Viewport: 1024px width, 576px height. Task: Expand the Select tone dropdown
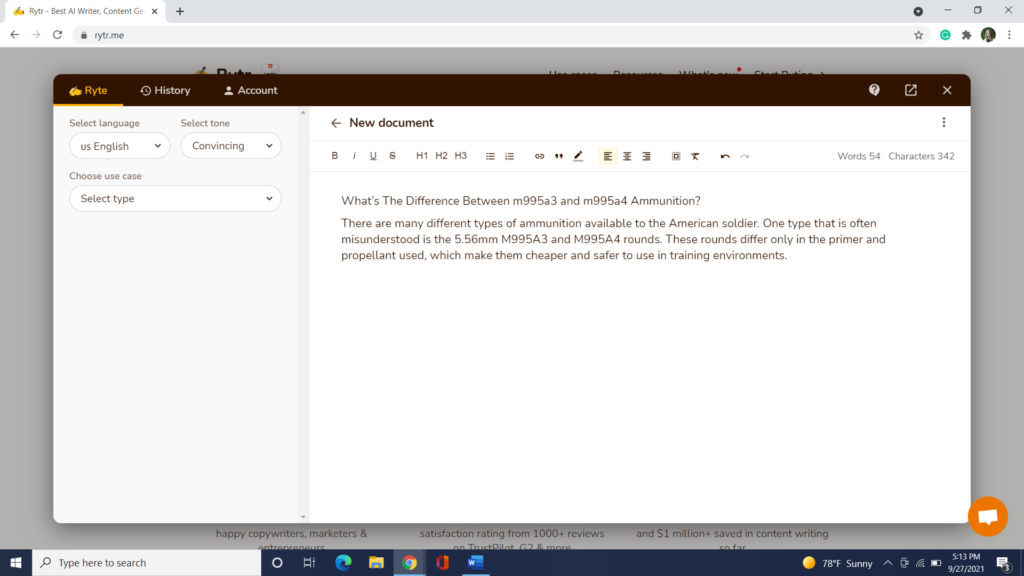click(x=231, y=146)
